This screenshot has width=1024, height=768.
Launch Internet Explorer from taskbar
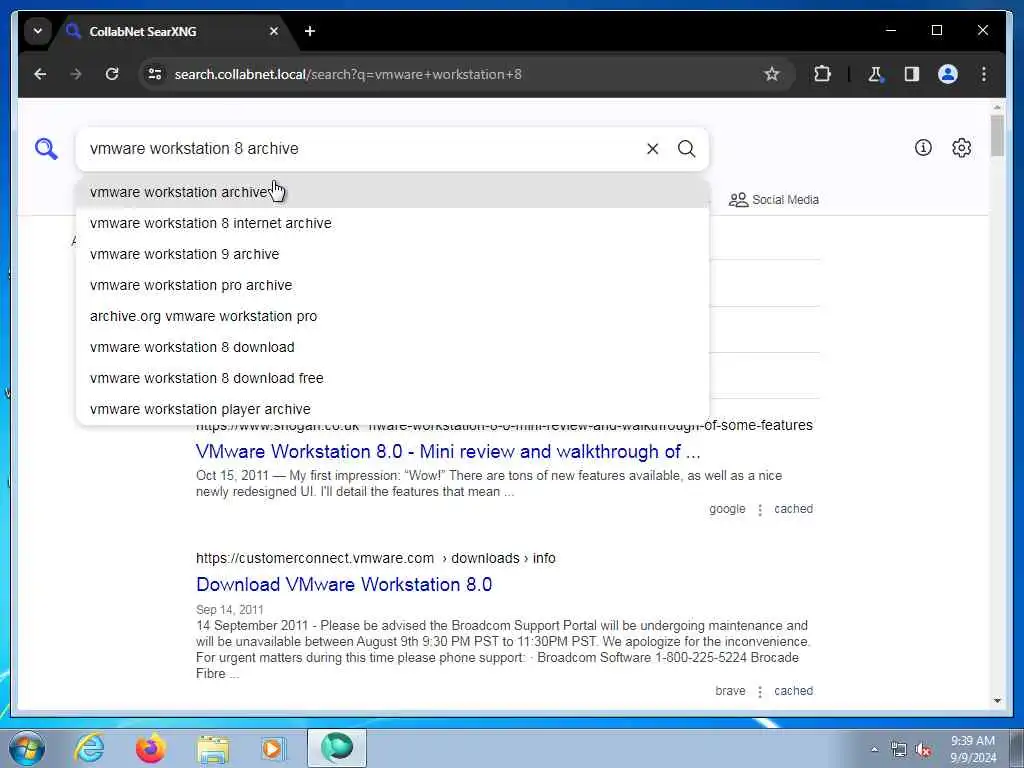coord(89,748)
